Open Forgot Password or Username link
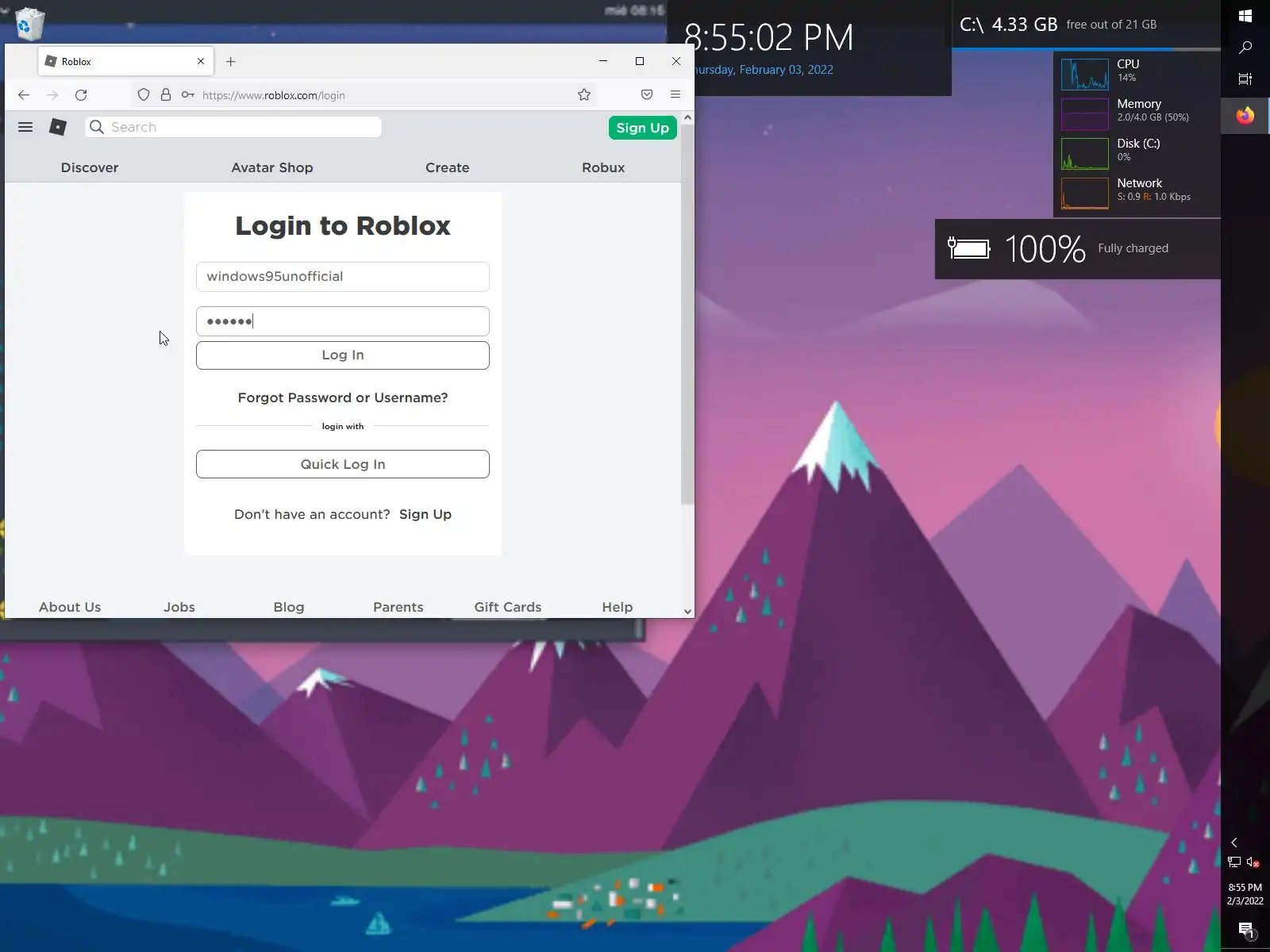This screenshot has width=1270, height=952. [x=343, y=397]
